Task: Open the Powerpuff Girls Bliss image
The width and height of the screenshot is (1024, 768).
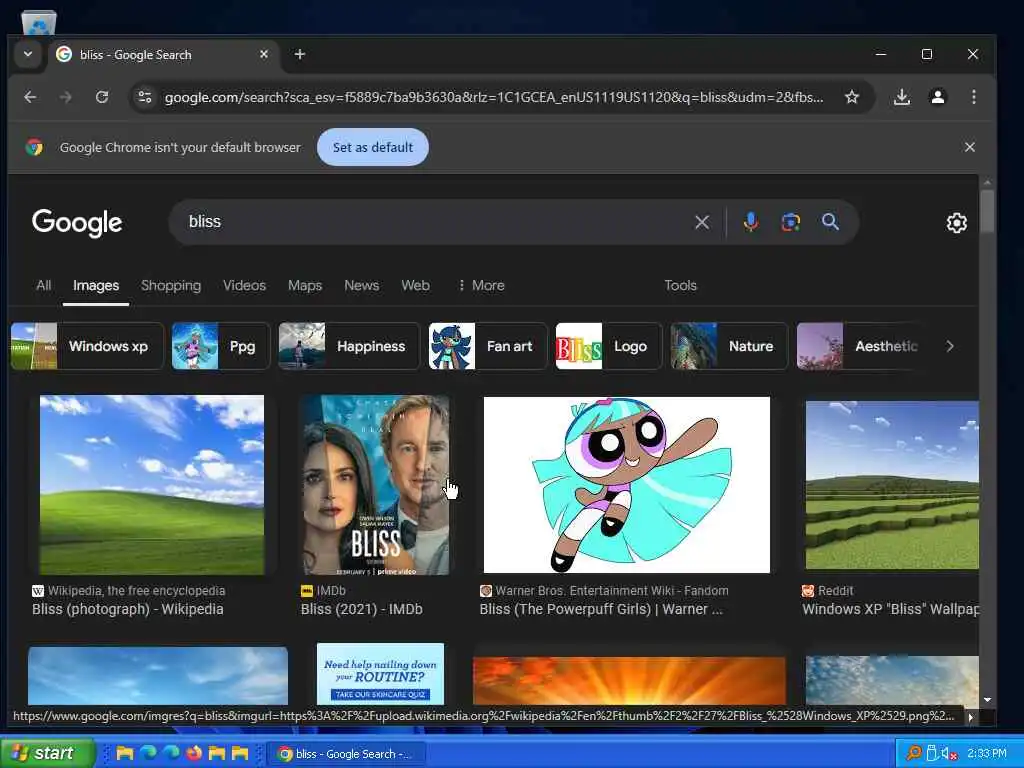Action: pos(627,485)
